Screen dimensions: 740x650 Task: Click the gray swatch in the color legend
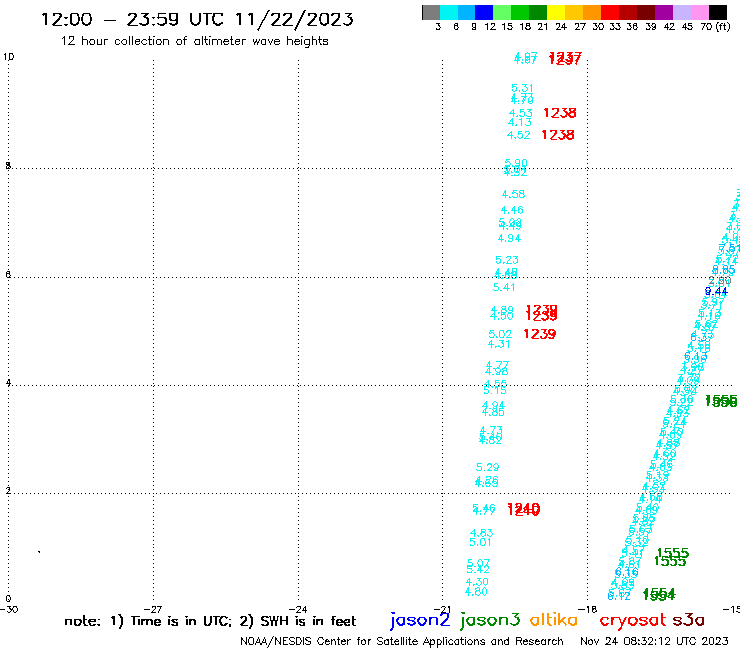pos(431,12)
